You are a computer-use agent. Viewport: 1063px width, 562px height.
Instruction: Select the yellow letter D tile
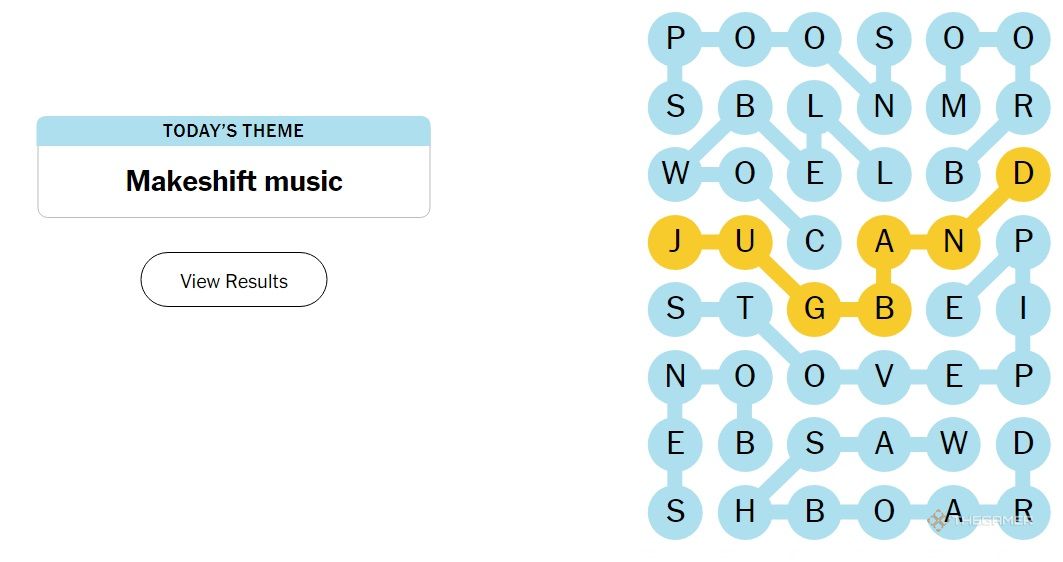(x=1023, y=174)
